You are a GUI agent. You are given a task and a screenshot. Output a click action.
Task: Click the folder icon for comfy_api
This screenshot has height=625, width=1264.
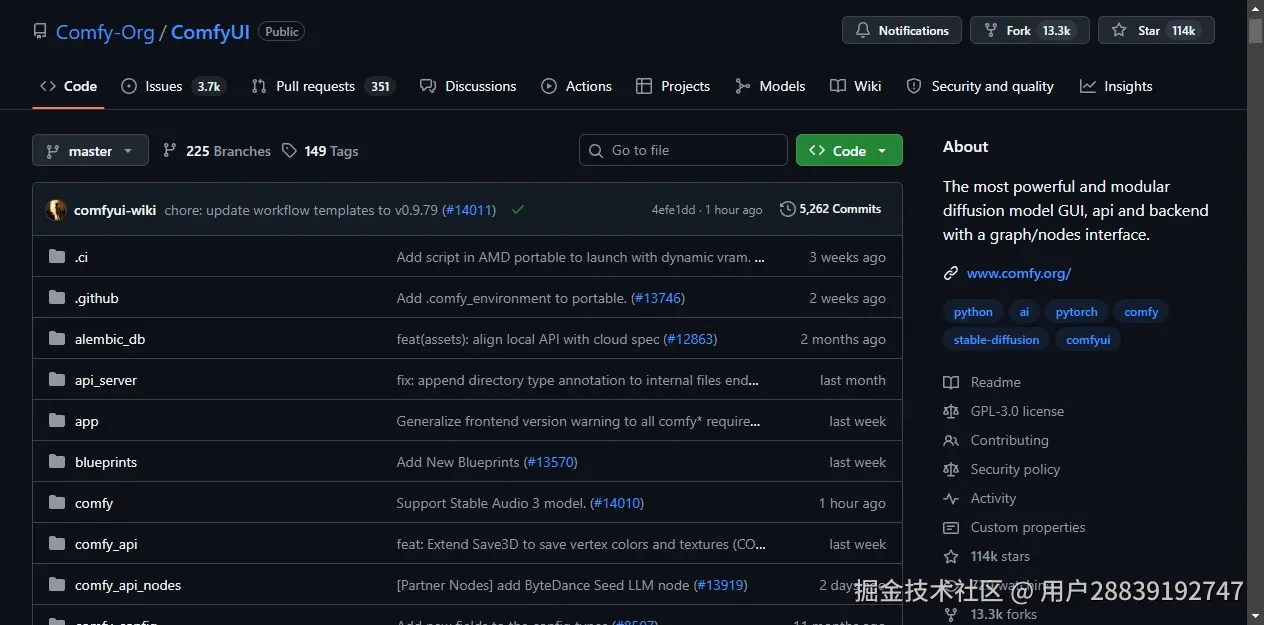point(57,544)
